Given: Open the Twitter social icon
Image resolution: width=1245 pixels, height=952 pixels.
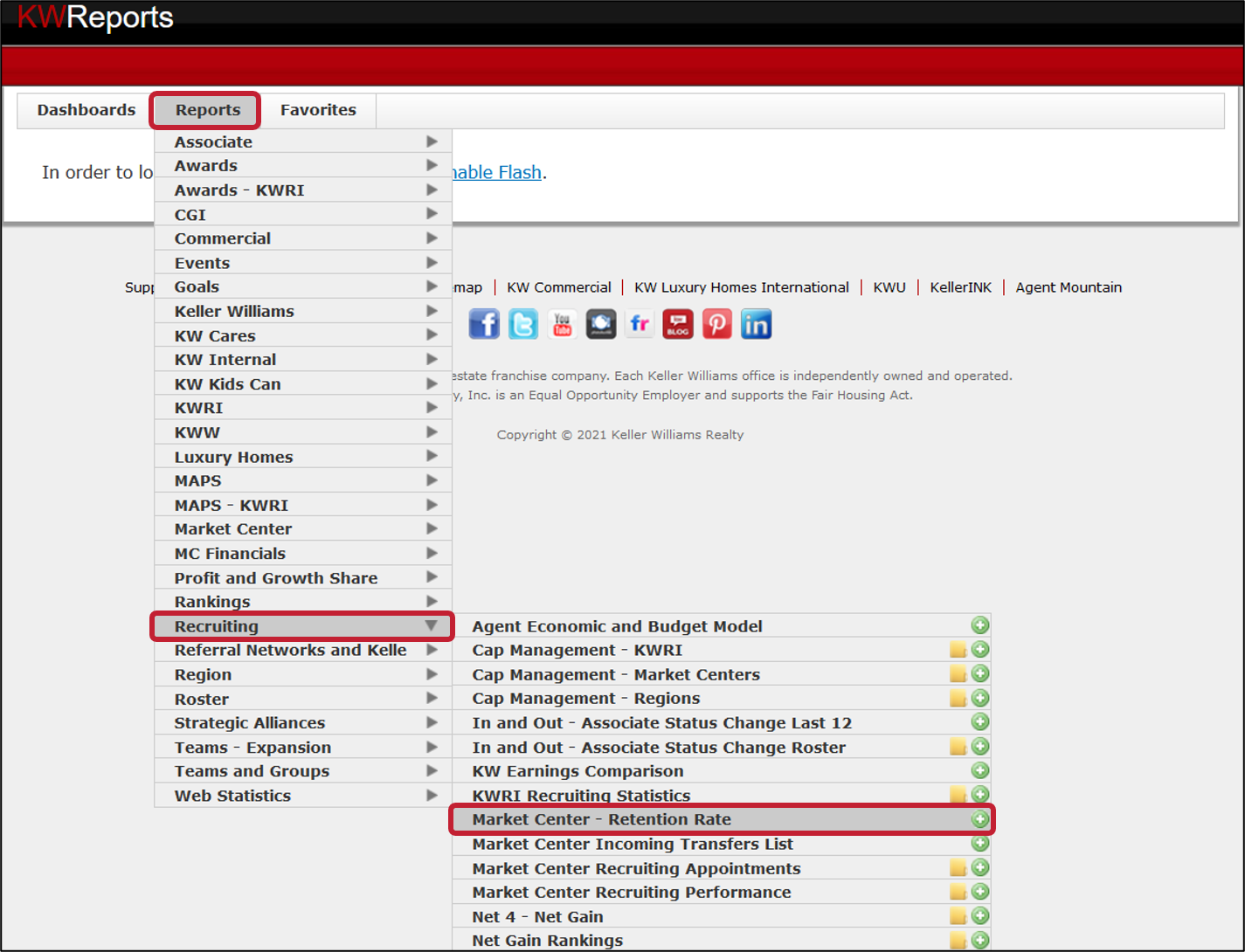Looking at the screenshot, I should [523, 324].
